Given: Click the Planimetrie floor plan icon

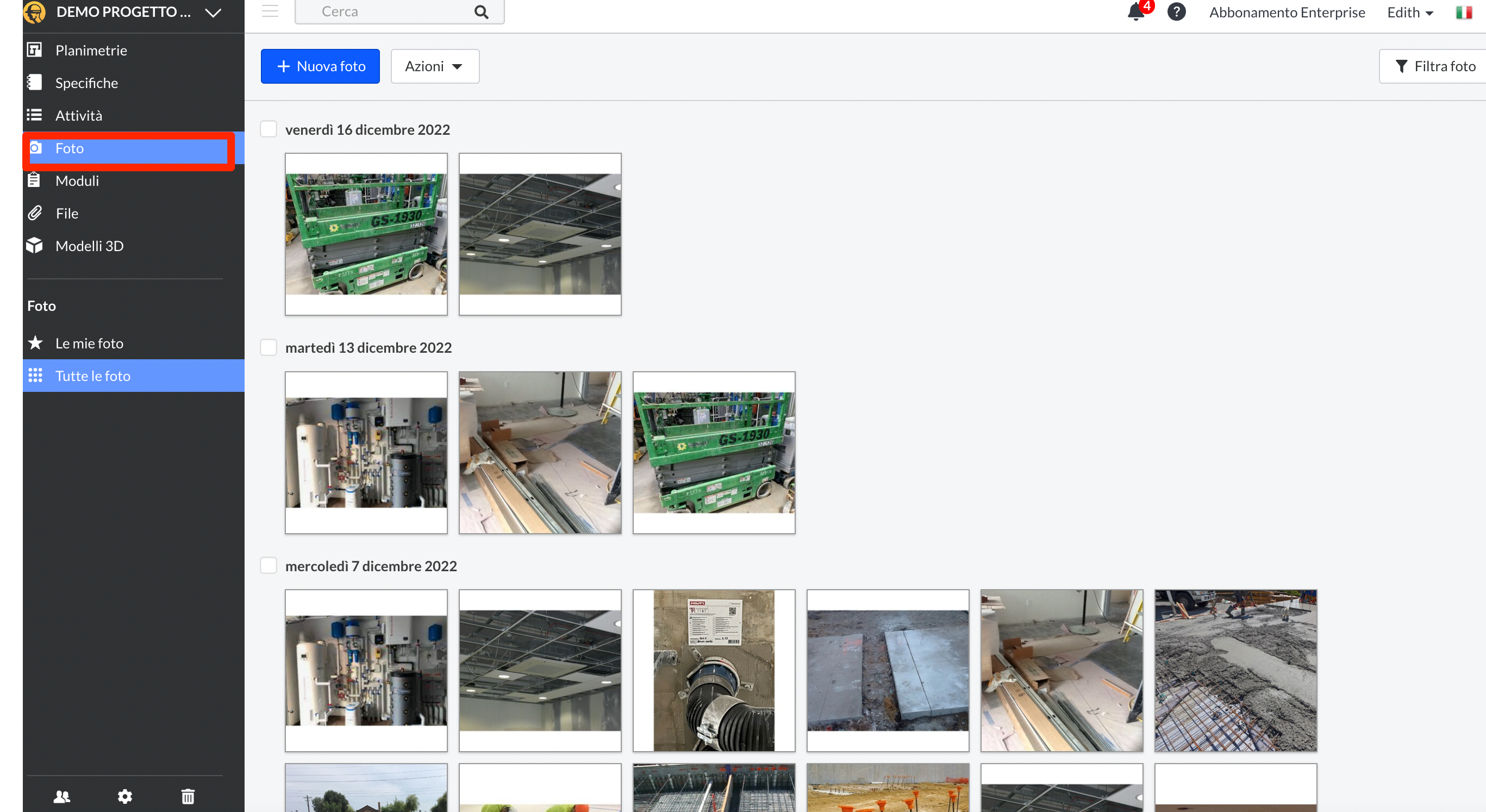Looking at the screenshot, I should [35, 50].
